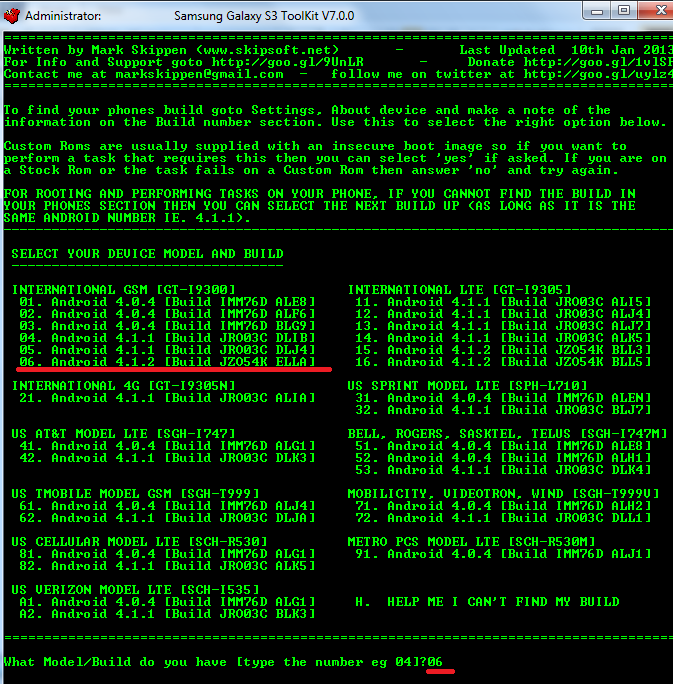Select line 31 Build IMM76D ALEN

(503, 398)
